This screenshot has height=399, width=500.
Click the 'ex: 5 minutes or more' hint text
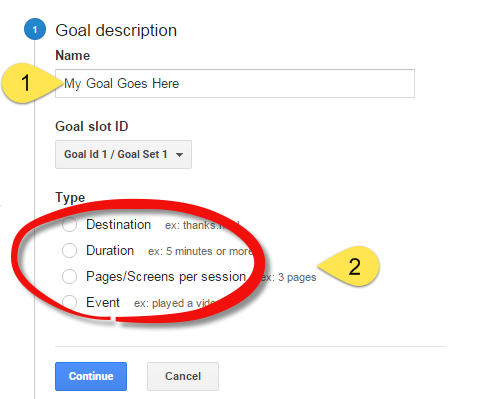point(200,251)
